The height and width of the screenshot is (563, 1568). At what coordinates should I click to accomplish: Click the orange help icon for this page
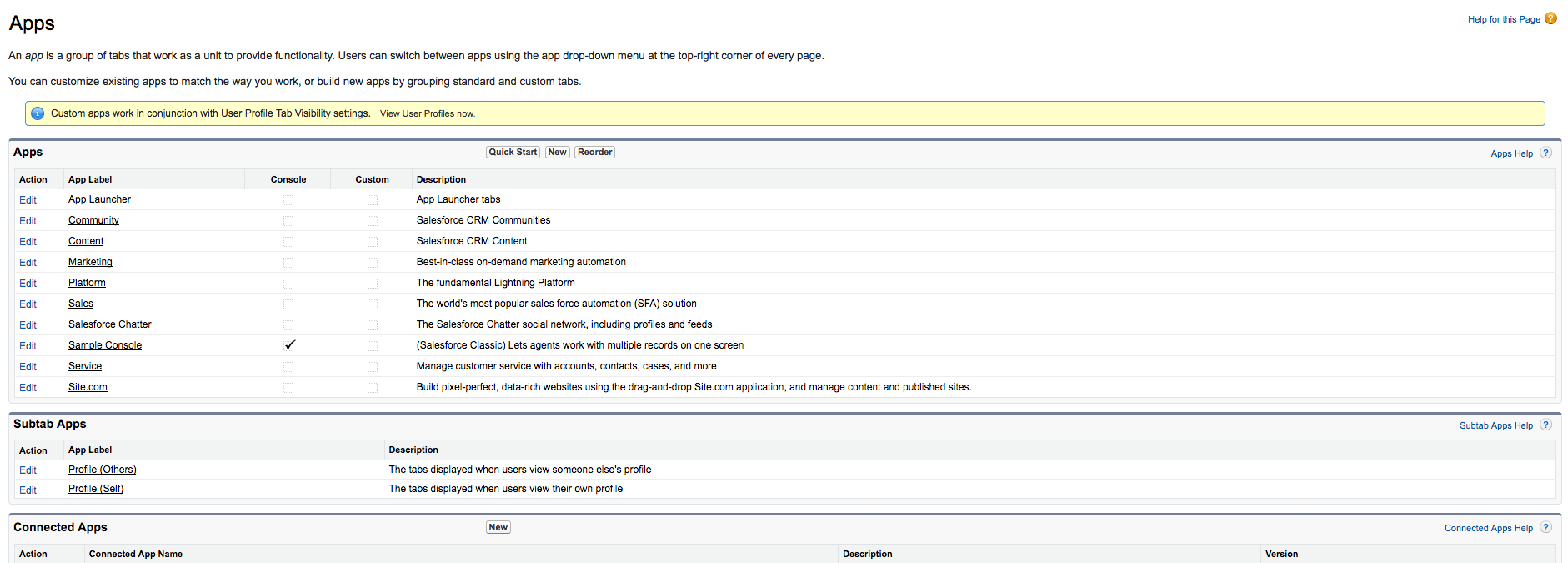tap(1550, 18)
